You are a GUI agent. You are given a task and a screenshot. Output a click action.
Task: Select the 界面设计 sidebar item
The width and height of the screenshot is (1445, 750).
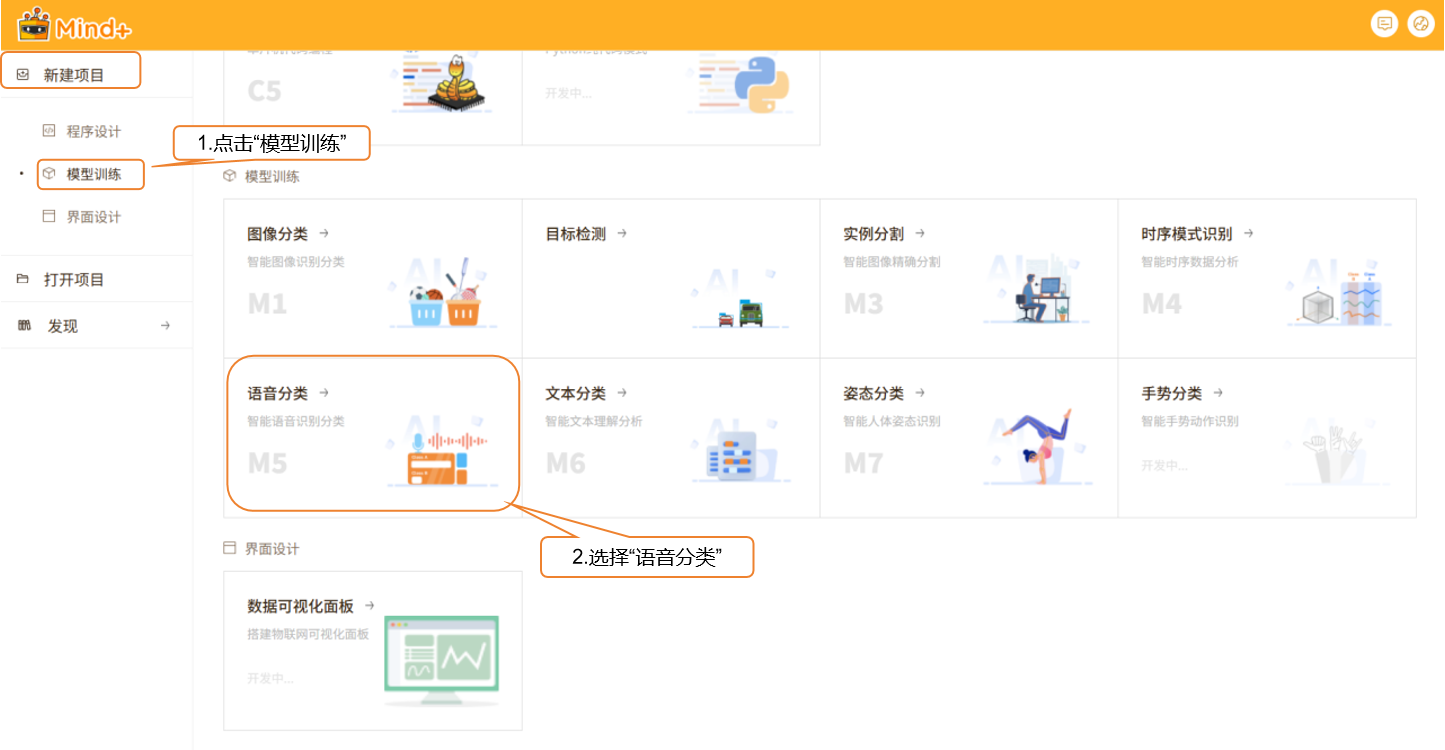[93, 217]
